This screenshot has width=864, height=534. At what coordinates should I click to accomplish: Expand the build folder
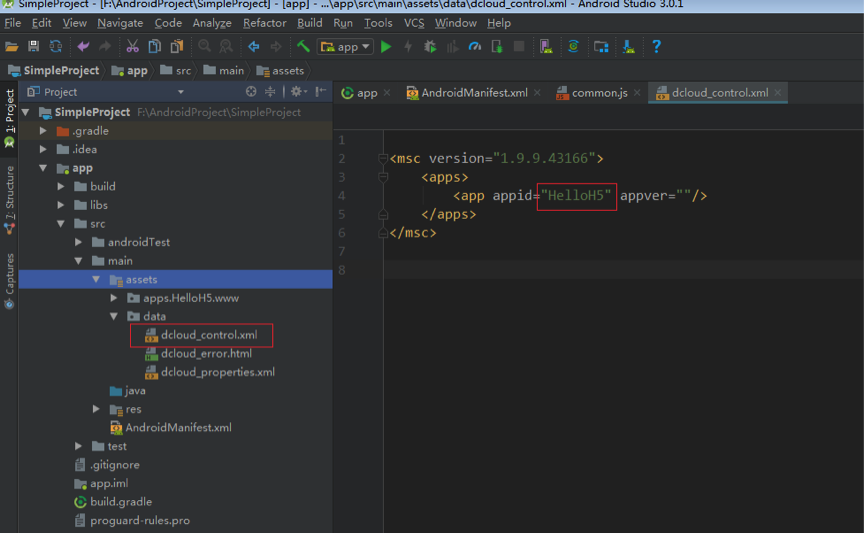[61, 187]
